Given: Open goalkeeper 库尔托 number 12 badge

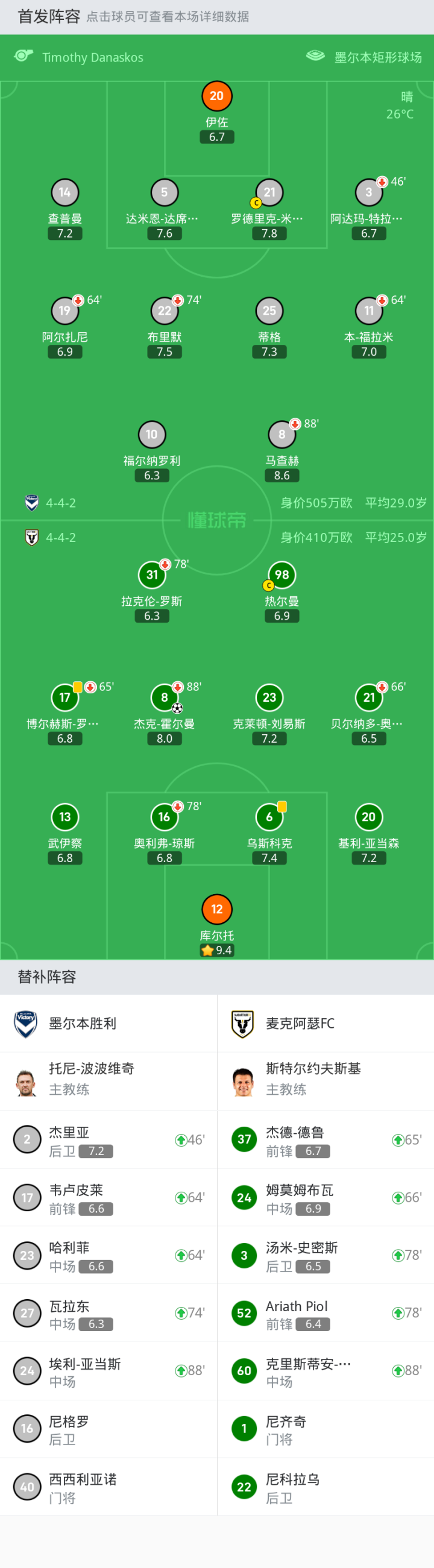Looking at the screenshot, I should 216,908.
